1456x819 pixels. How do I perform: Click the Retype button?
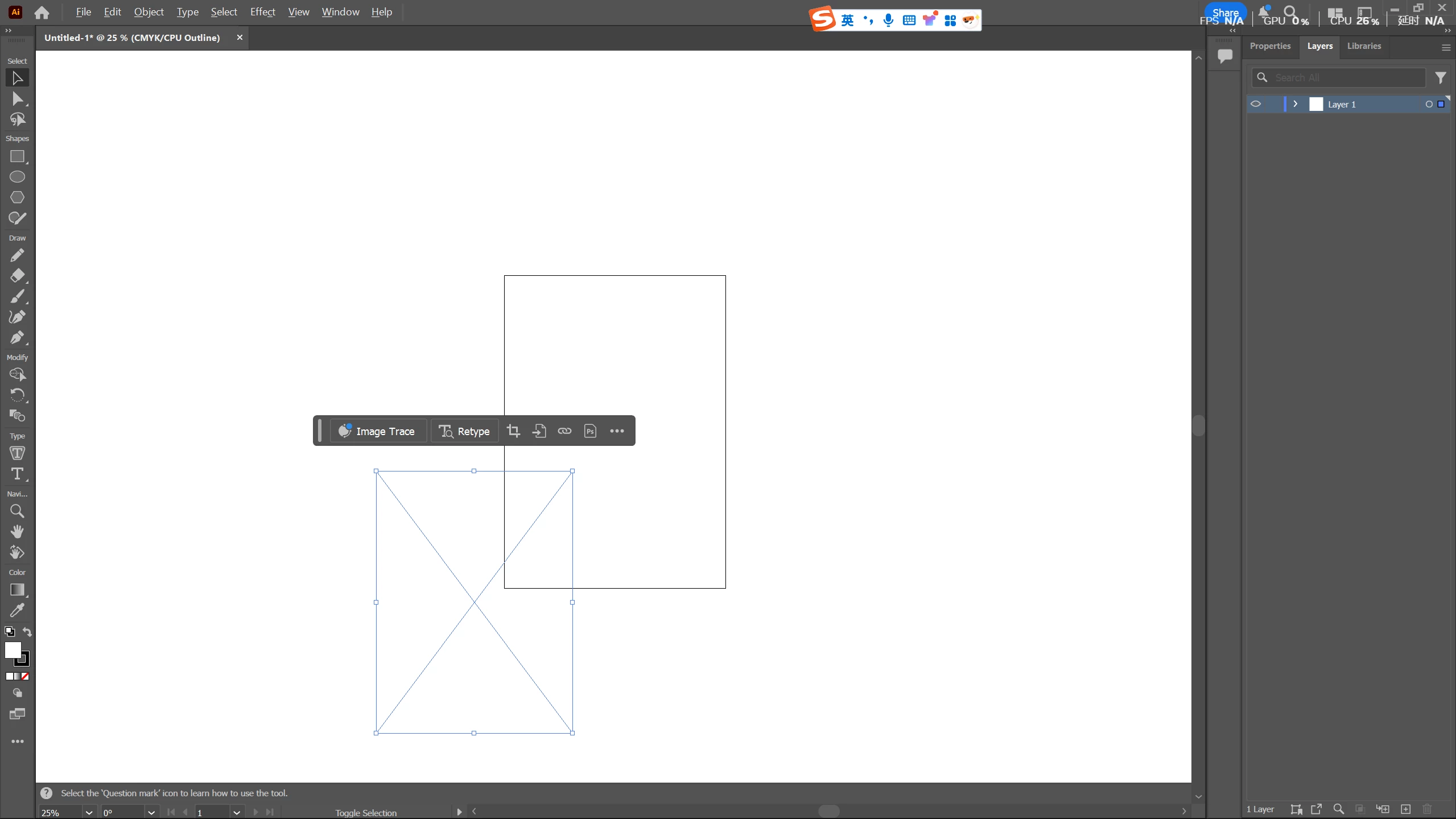click(x=464, y=431)
